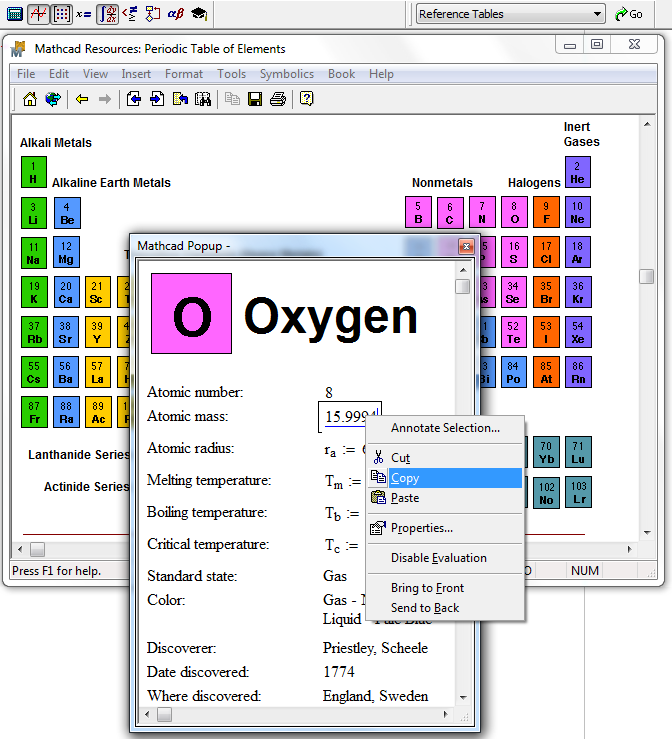Click the Lawrencium (Lr) element cell
672x739 pixels.
[x=578, y=493]
